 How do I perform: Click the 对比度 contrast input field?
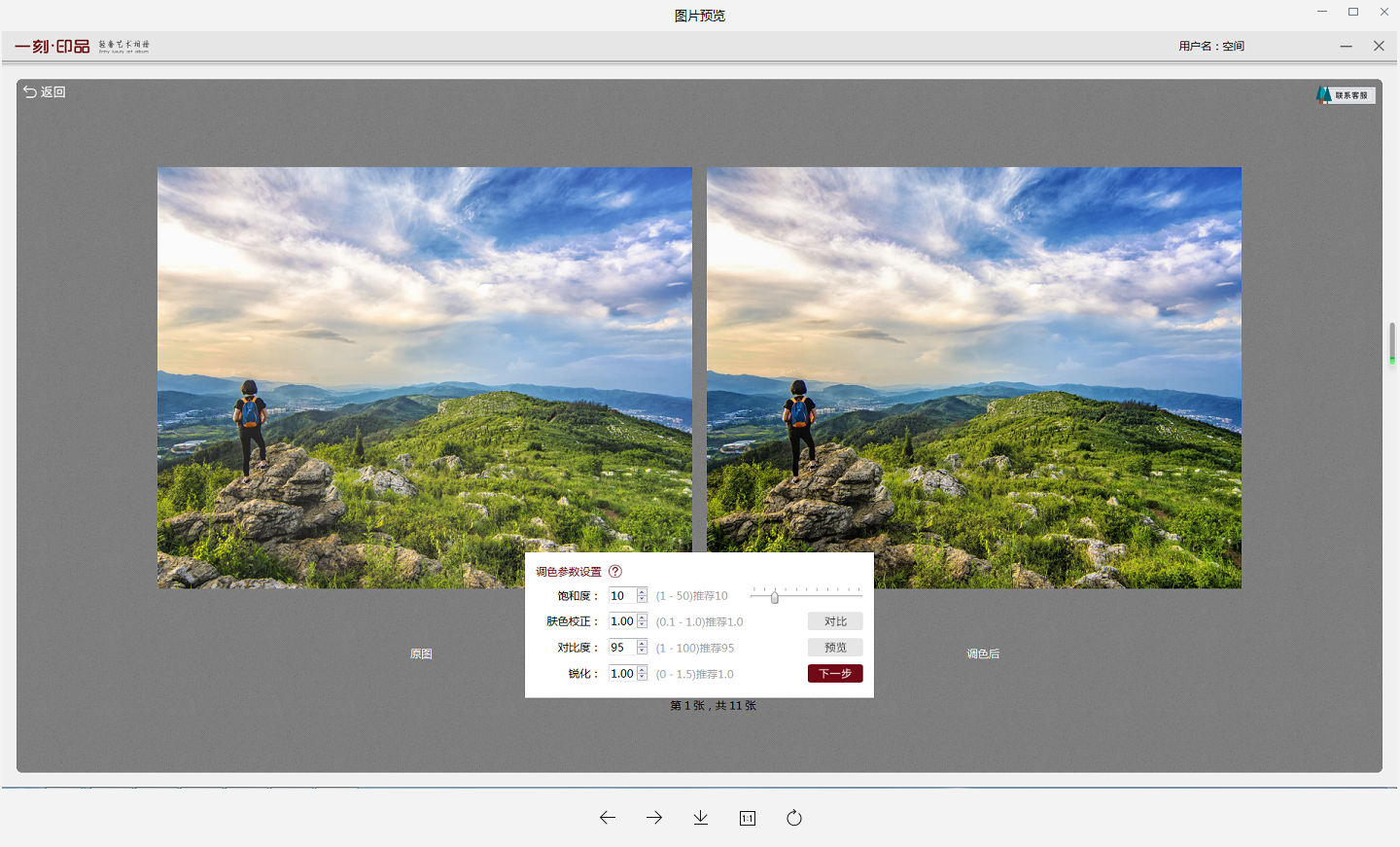click(x=621, y=648)
